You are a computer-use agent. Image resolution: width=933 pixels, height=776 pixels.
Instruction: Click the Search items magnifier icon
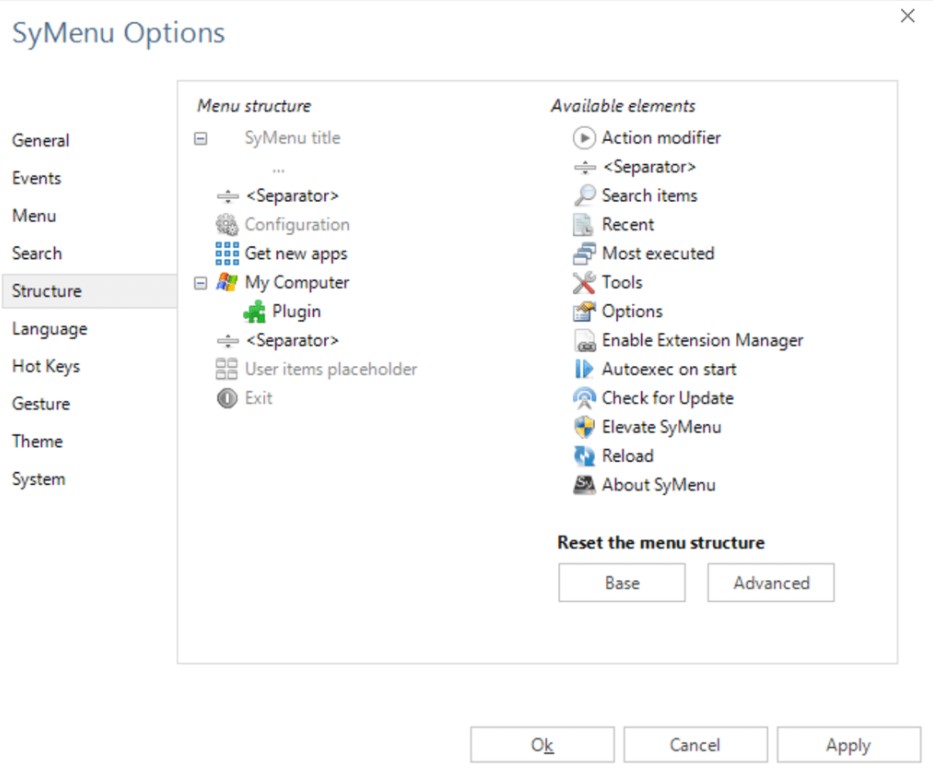tap(584, 196)
